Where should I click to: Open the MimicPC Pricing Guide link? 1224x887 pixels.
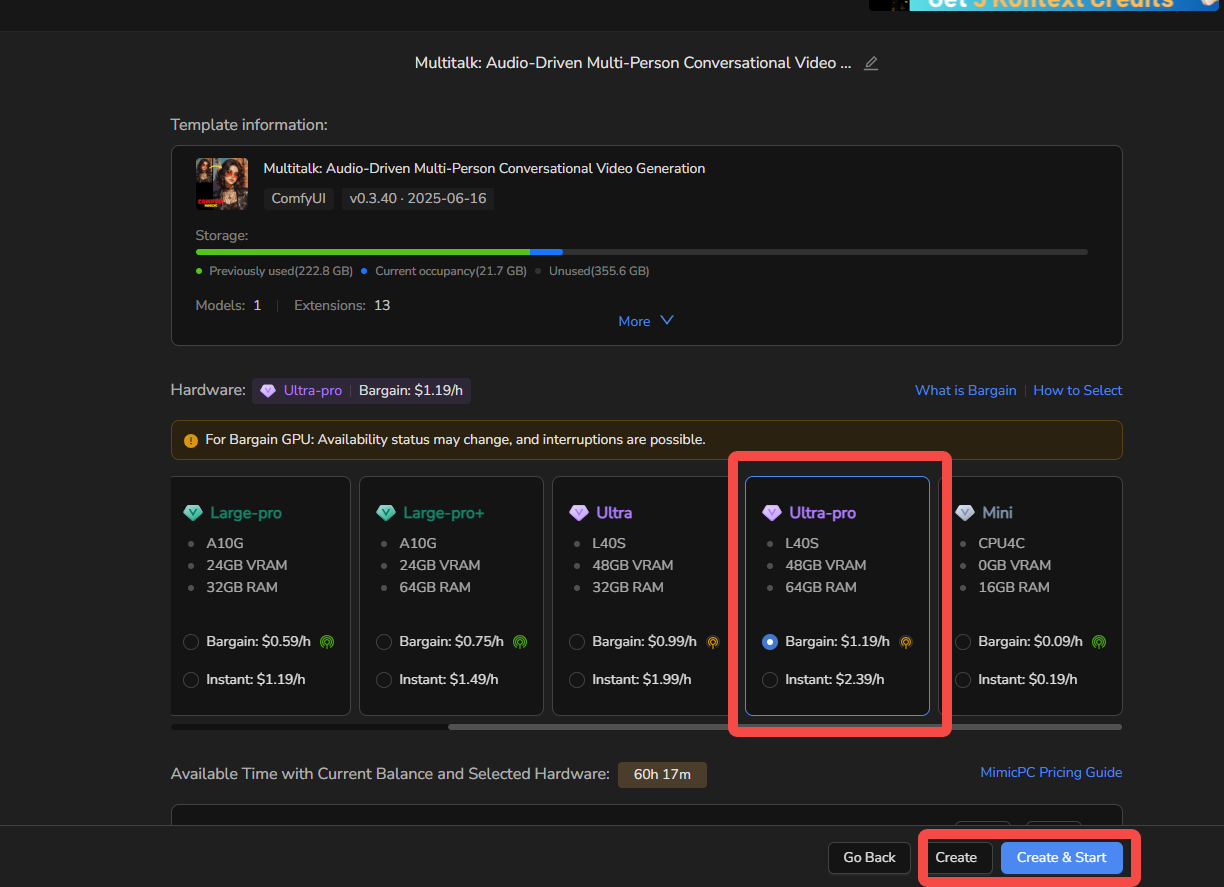pos(1051,772)
